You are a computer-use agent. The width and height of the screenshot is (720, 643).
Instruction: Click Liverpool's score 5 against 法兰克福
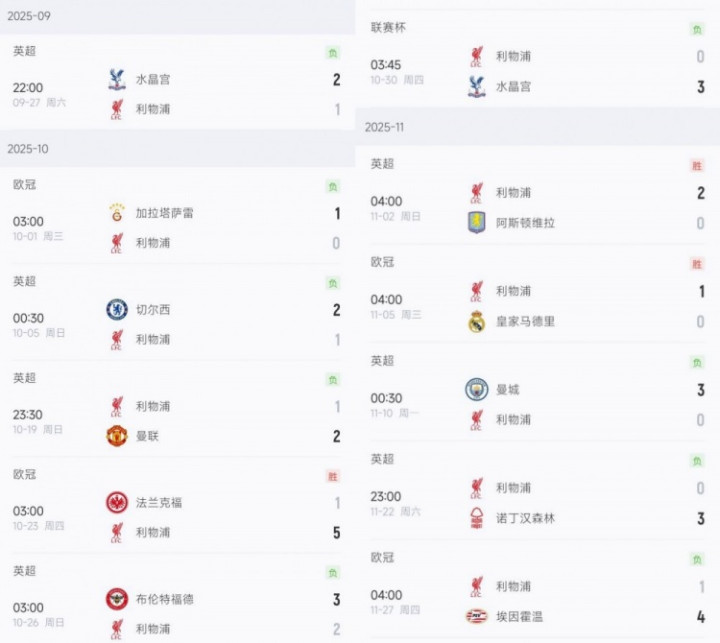click(336, 533)
